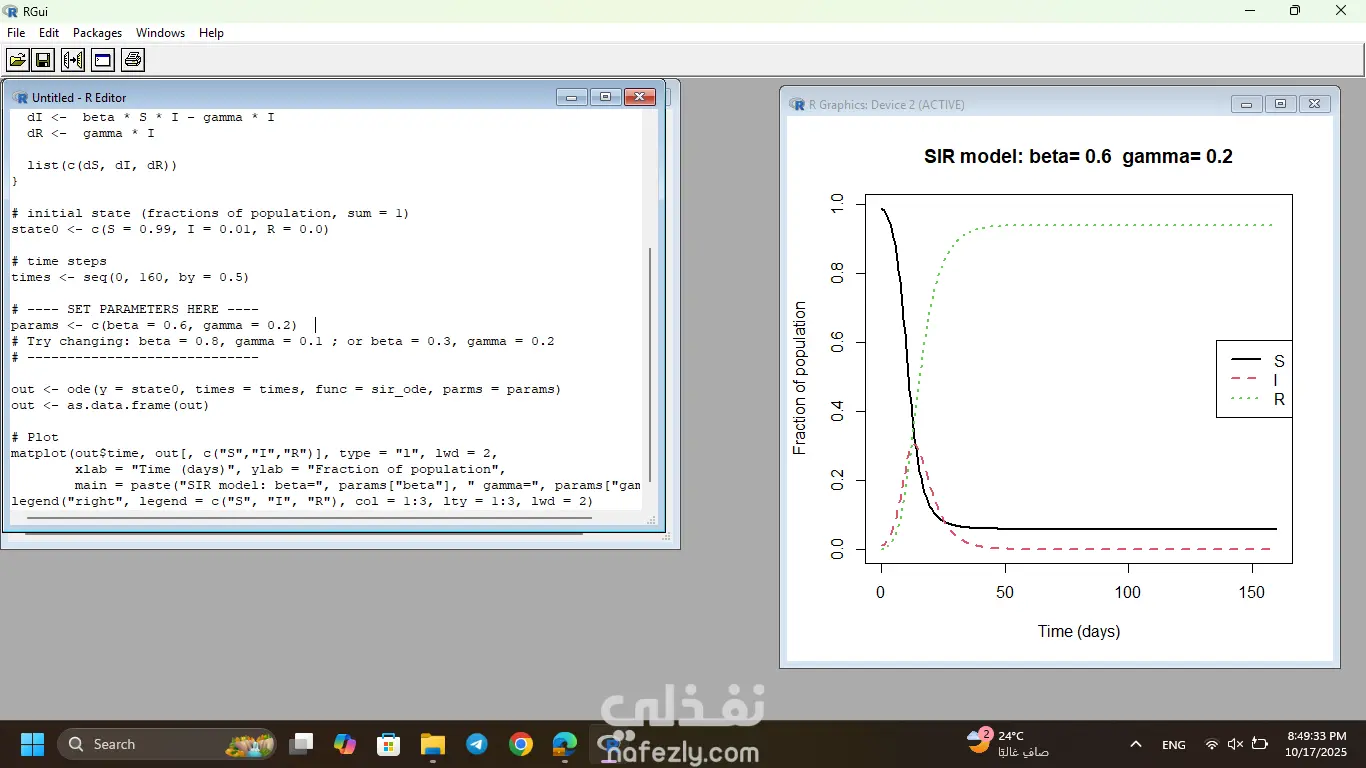The image size is (1366, 768).
Task: Close the R Graphics Device 2 window
Action: point(1315,104)
